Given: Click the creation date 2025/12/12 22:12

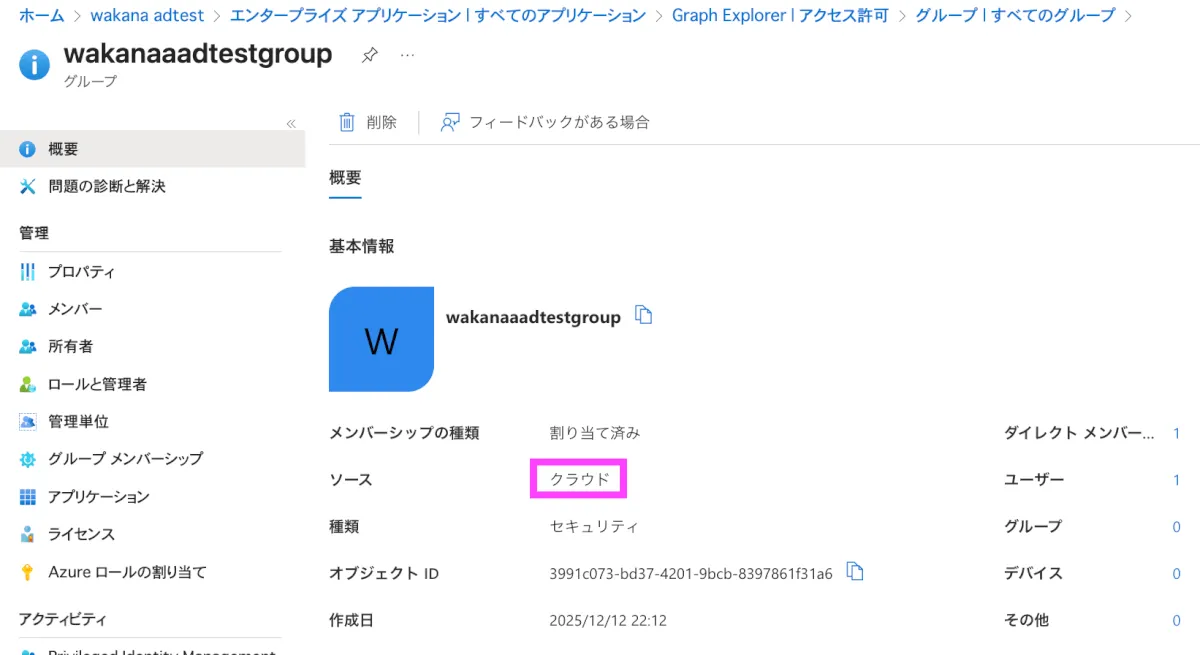Looking at the screenshot, I should pyautogui.click(x=608, y=620).
